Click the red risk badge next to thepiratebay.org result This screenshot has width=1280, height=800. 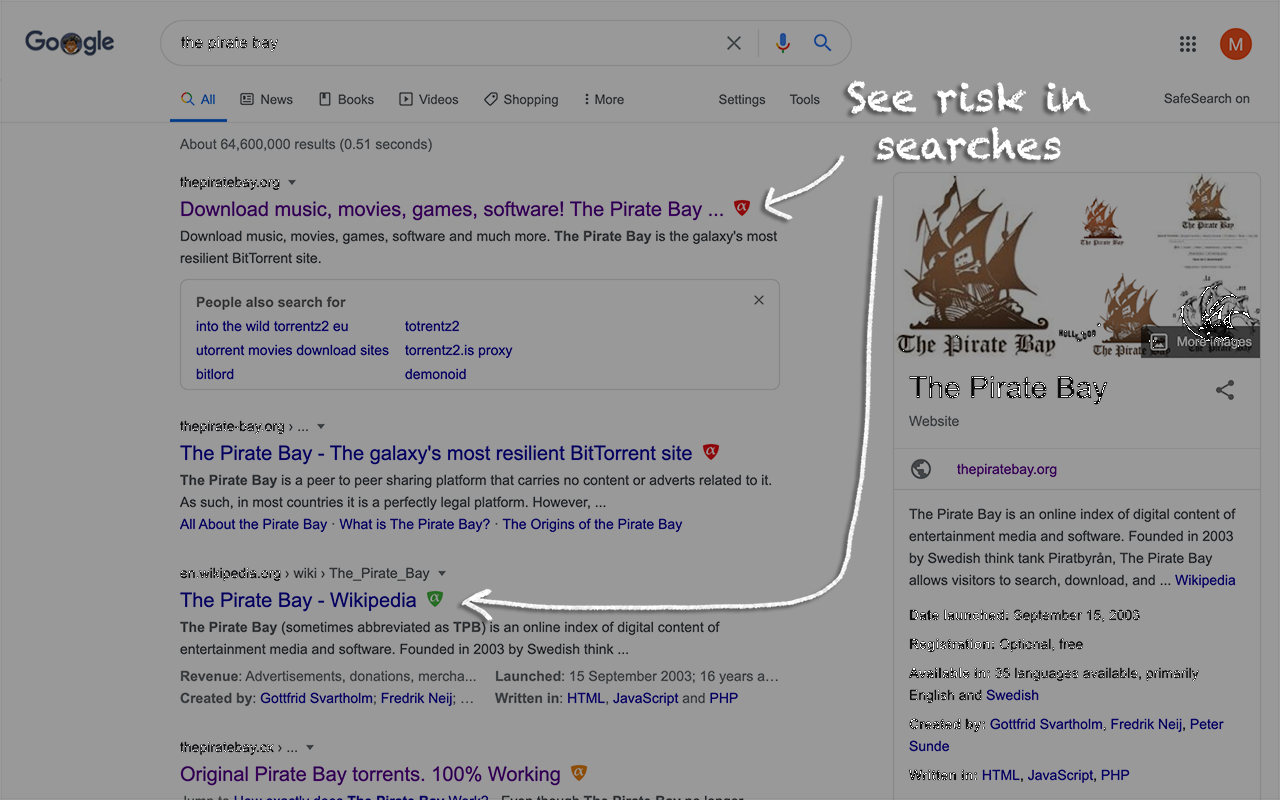(x=741, y=208)
